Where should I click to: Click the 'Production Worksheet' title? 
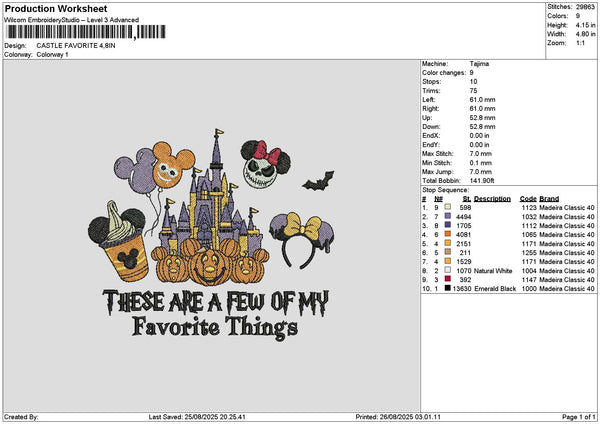tap(56, 9)
